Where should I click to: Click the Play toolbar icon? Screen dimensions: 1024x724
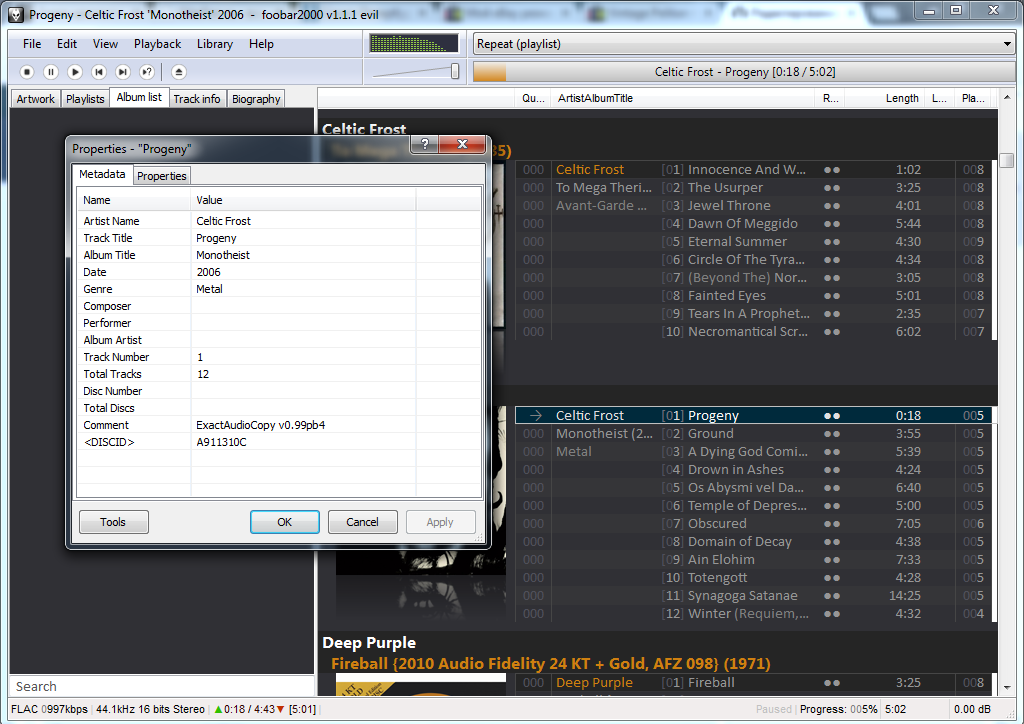[75, 72]
